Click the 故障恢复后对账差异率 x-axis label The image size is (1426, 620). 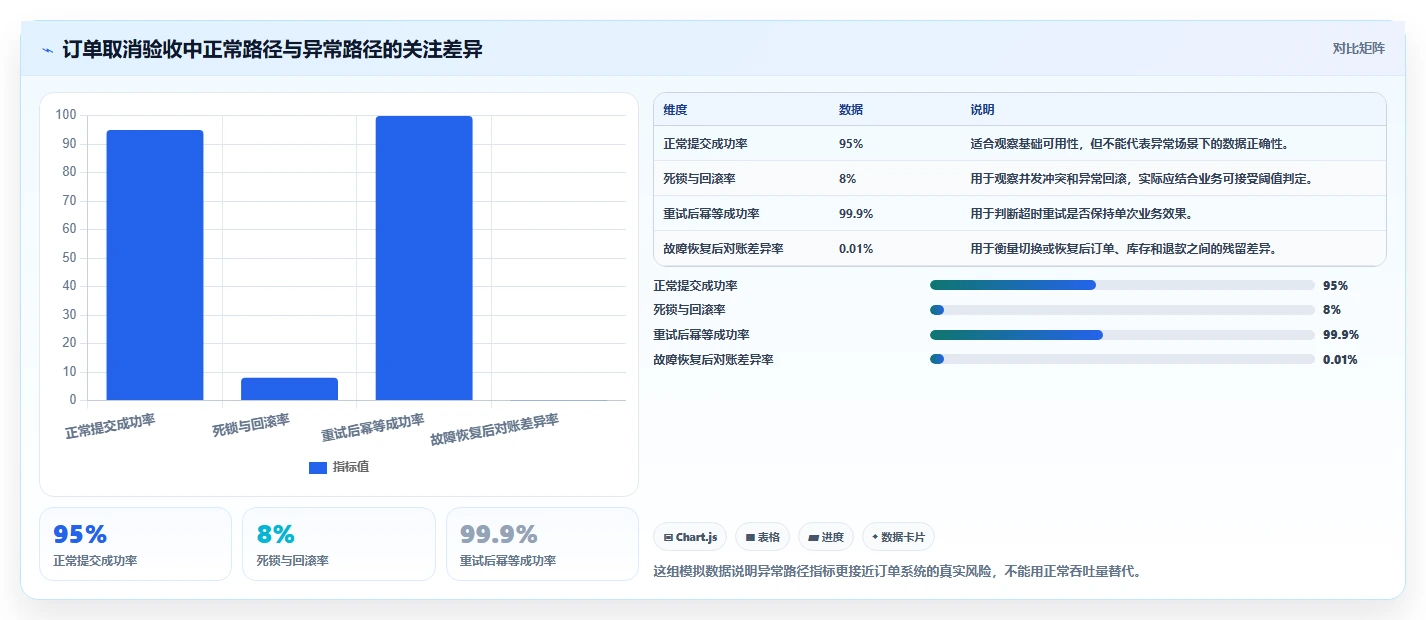tap(494, 430)
